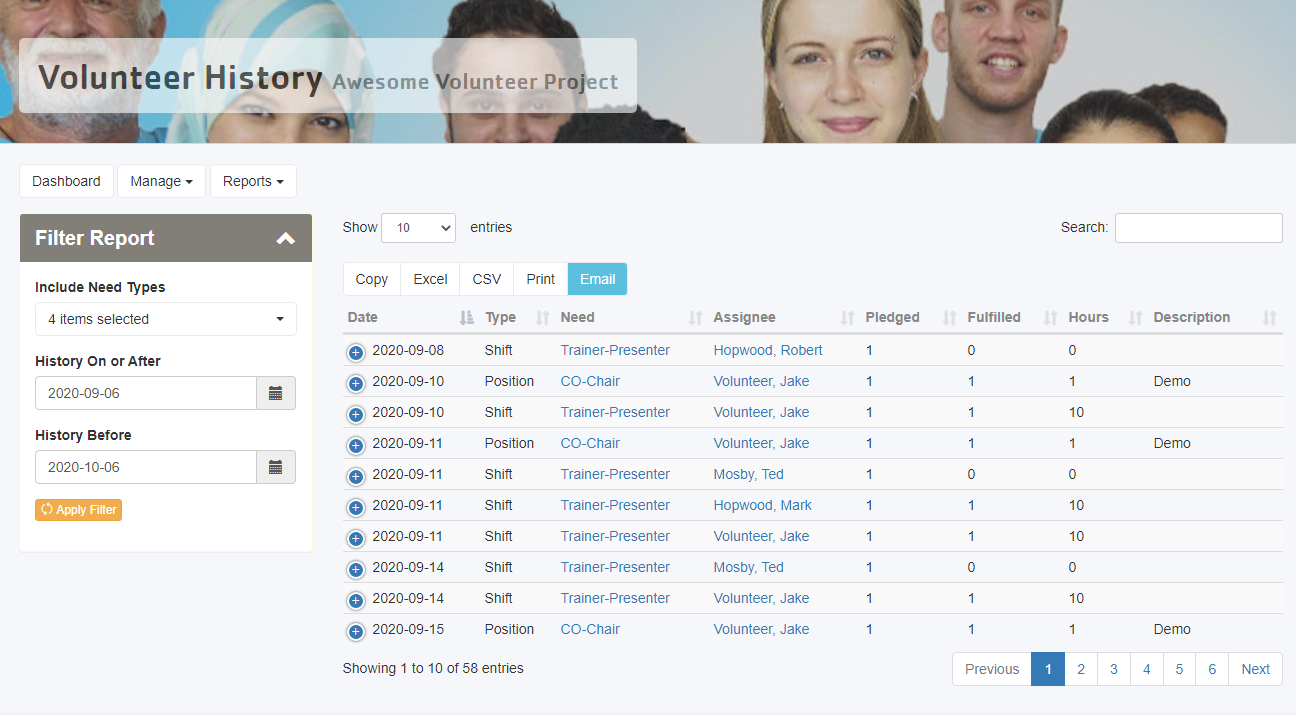Open the Reports menu

pos(253,181)
